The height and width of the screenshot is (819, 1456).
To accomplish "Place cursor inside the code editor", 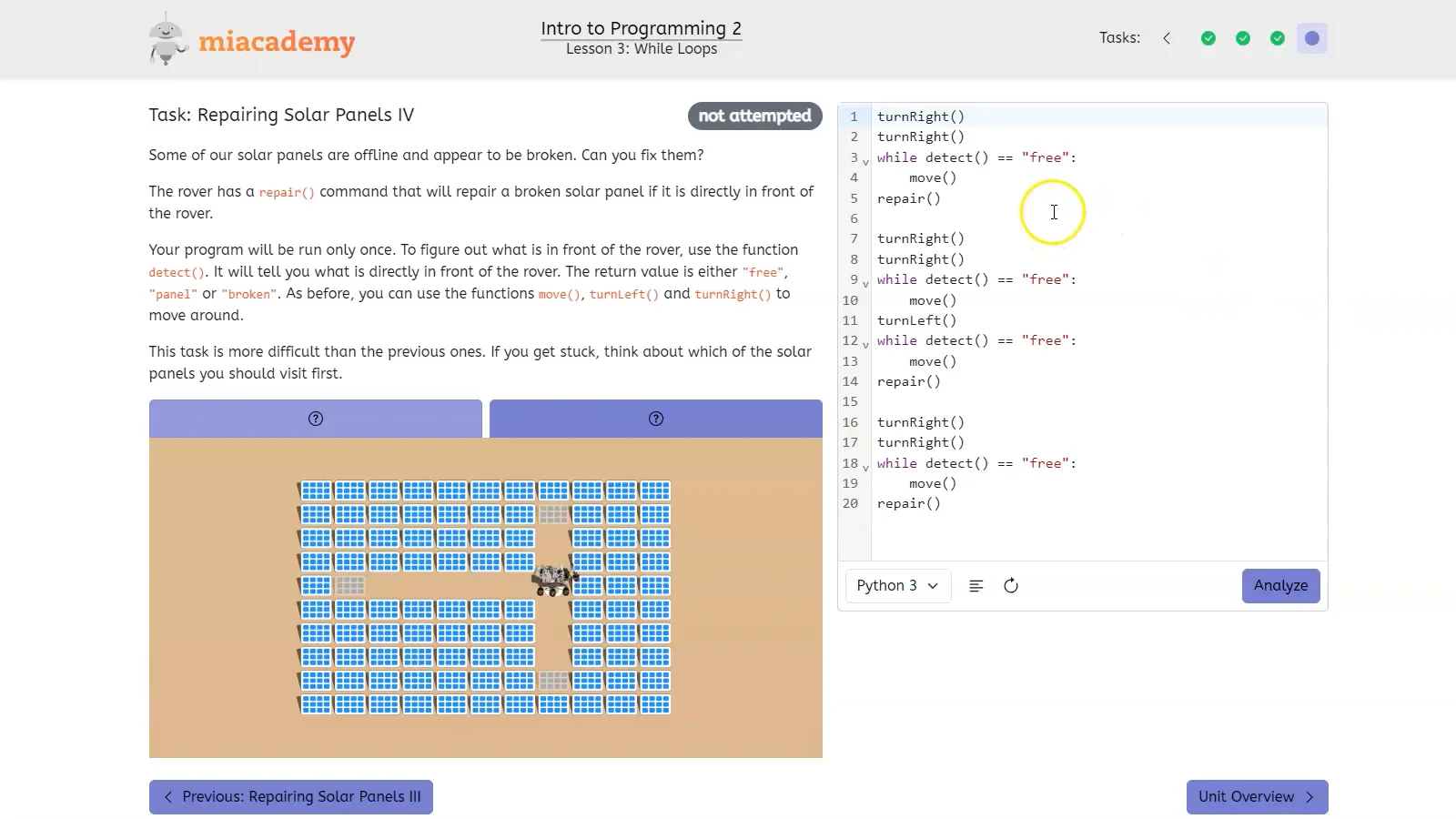I will point(1053,212).
